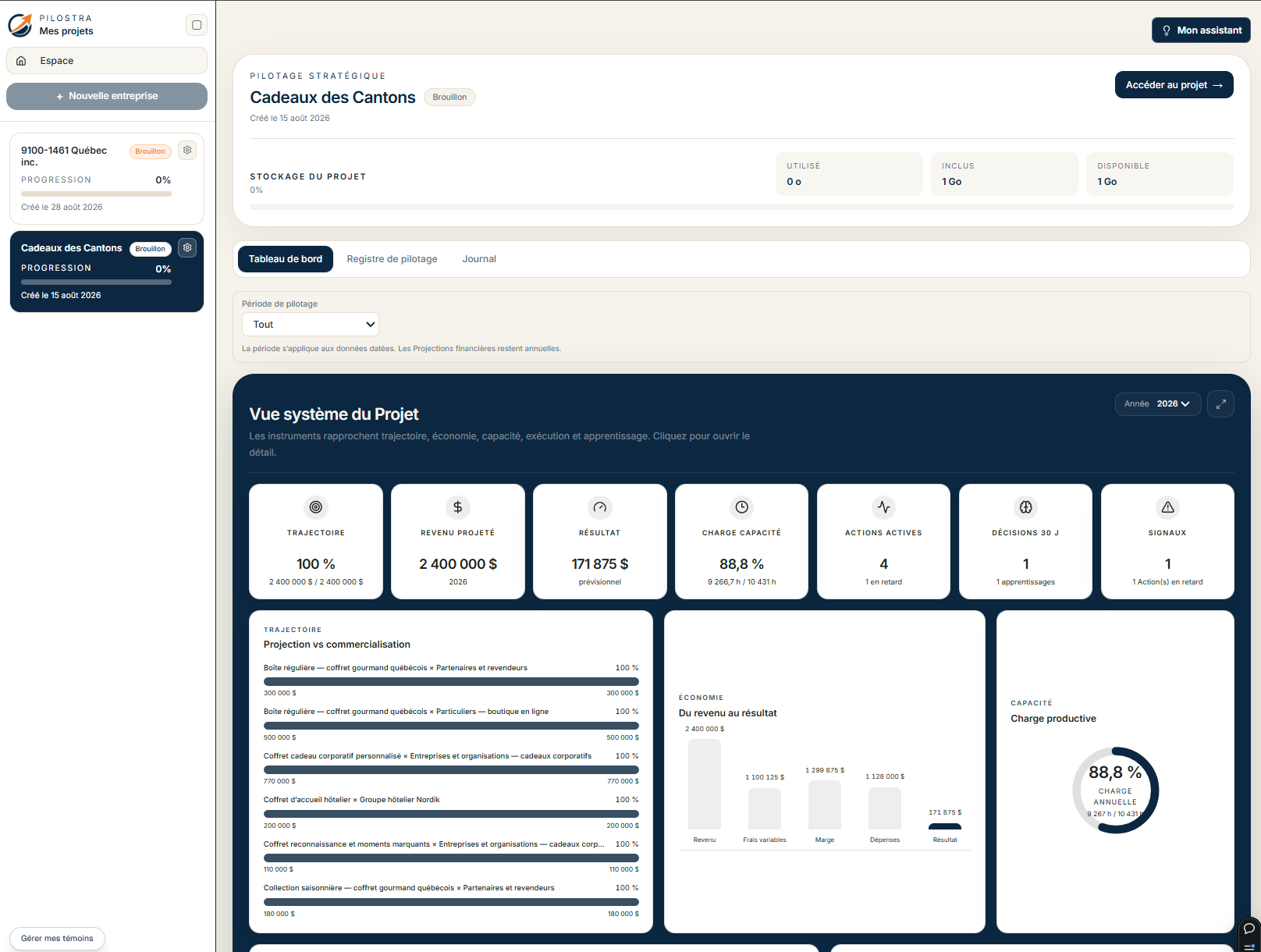Open the Revenu projeté 2 400 000 $ card
Viewport: 1261px width, 952px height.
coord(458,542)
